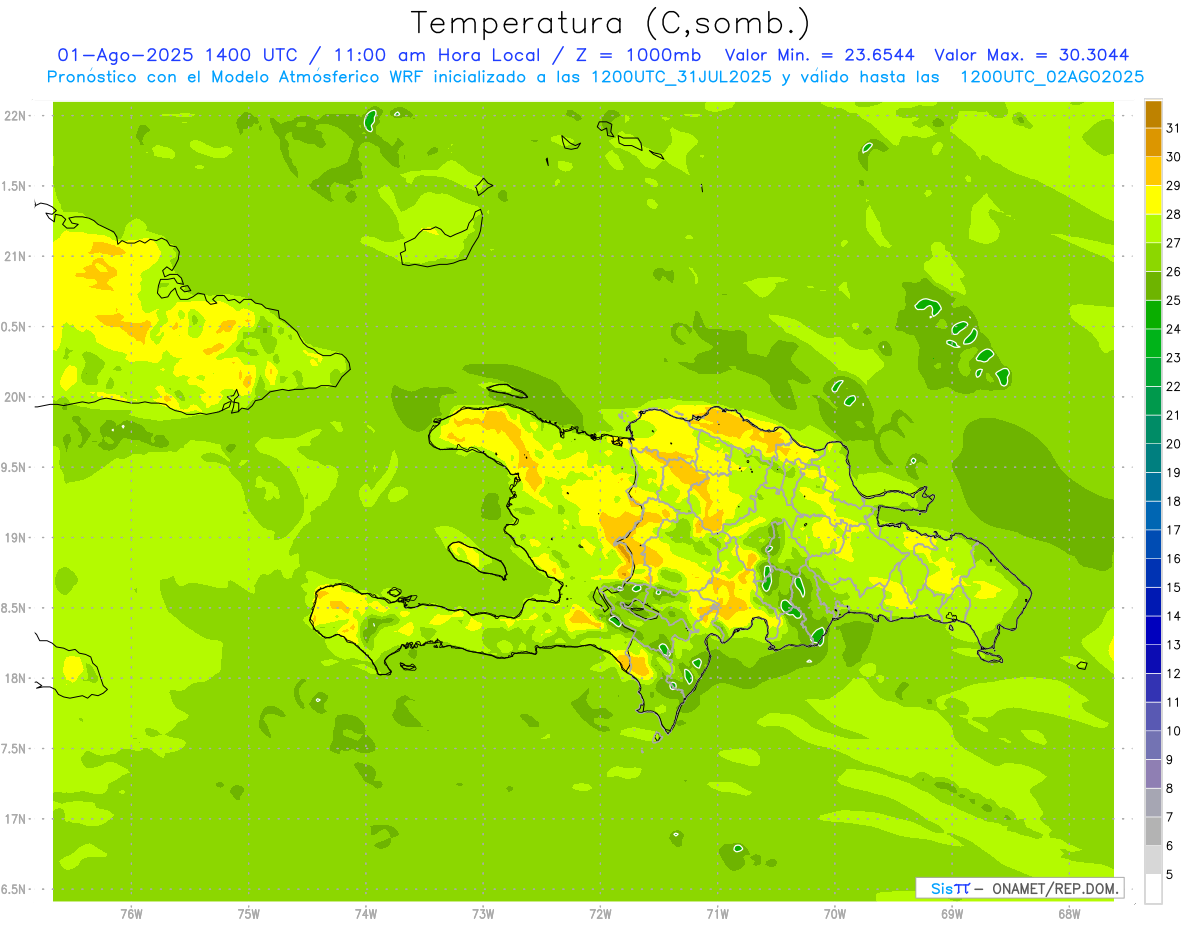Pick the legend color between 27 and 28
Viewport: 1200px width, 927px height.
pyautogui.click(x=1153, y=229)
